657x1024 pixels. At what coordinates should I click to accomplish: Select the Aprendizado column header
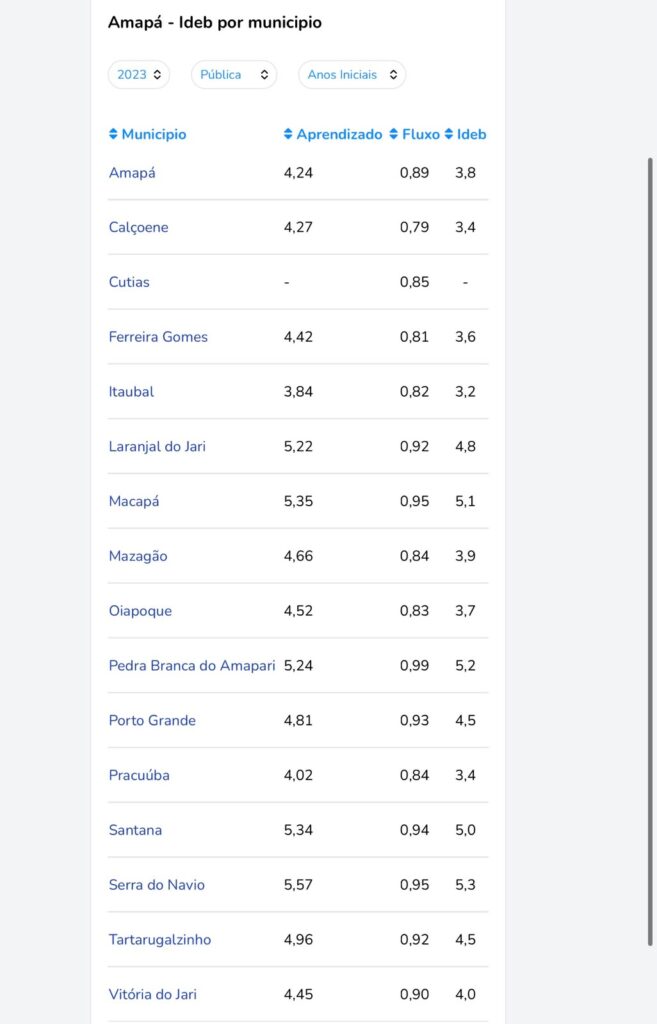(339, 134)
